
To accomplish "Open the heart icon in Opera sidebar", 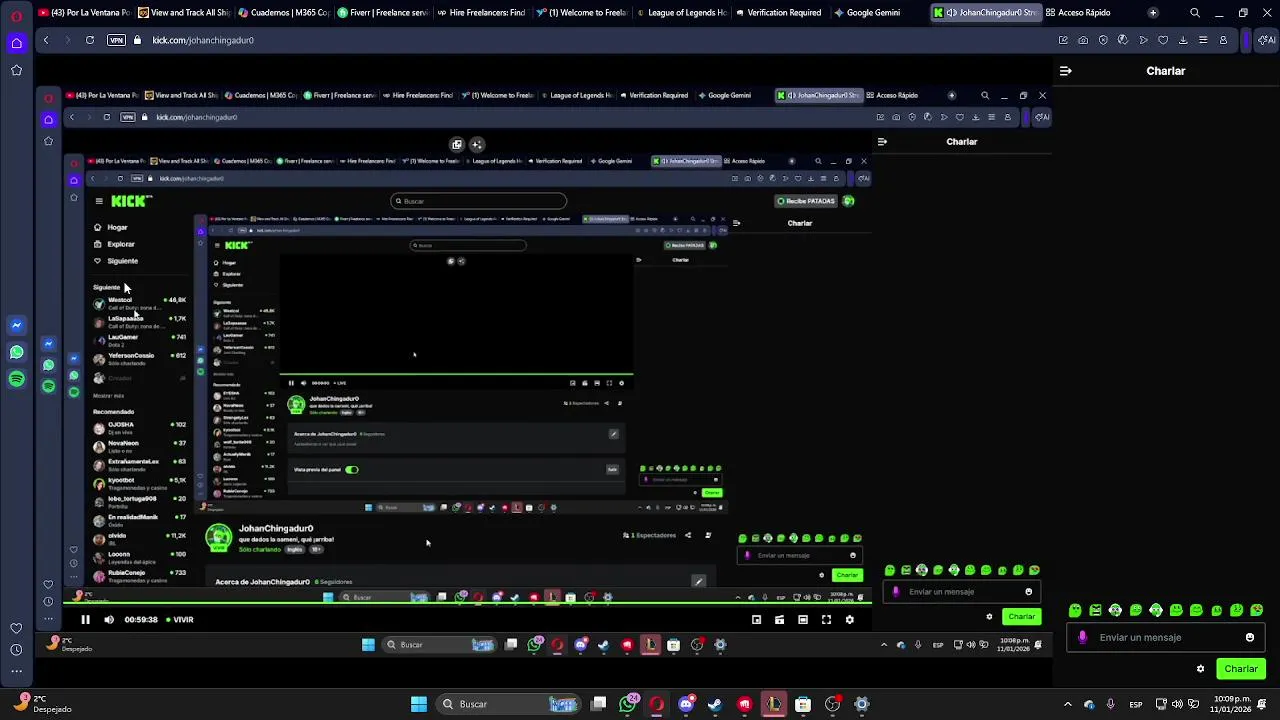I will click(16, 628).
